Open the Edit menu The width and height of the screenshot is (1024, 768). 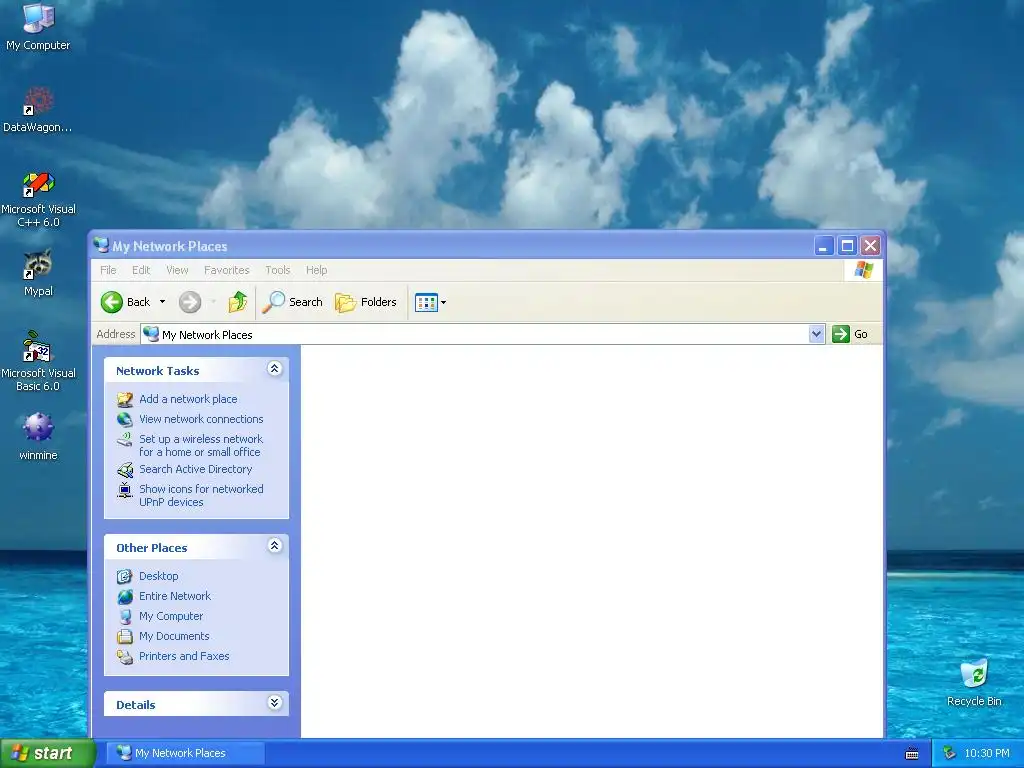(141, 270)
